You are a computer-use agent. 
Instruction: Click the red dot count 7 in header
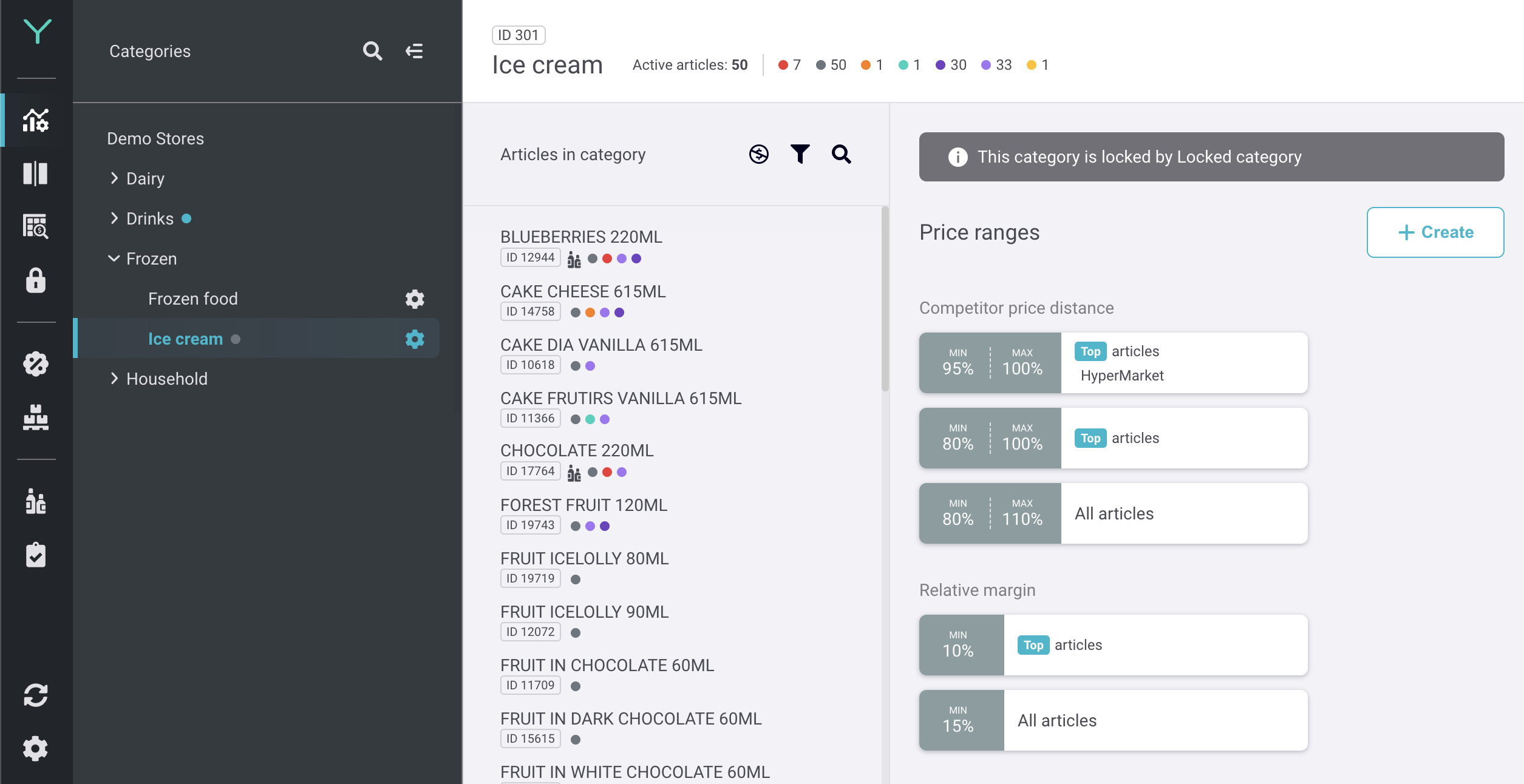(789, 65)
